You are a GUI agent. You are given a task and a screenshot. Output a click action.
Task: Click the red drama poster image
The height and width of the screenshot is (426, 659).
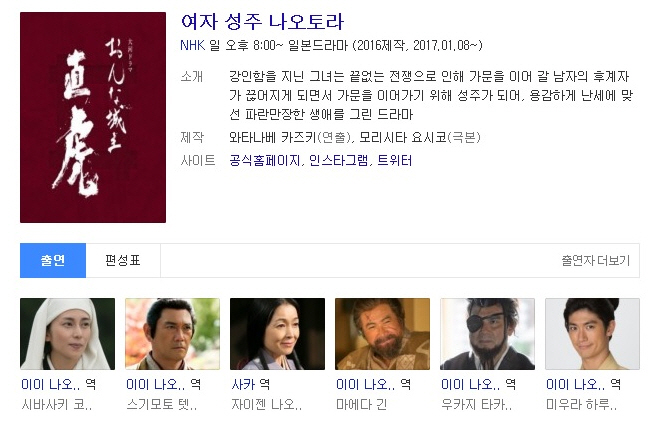coord(93,117)
